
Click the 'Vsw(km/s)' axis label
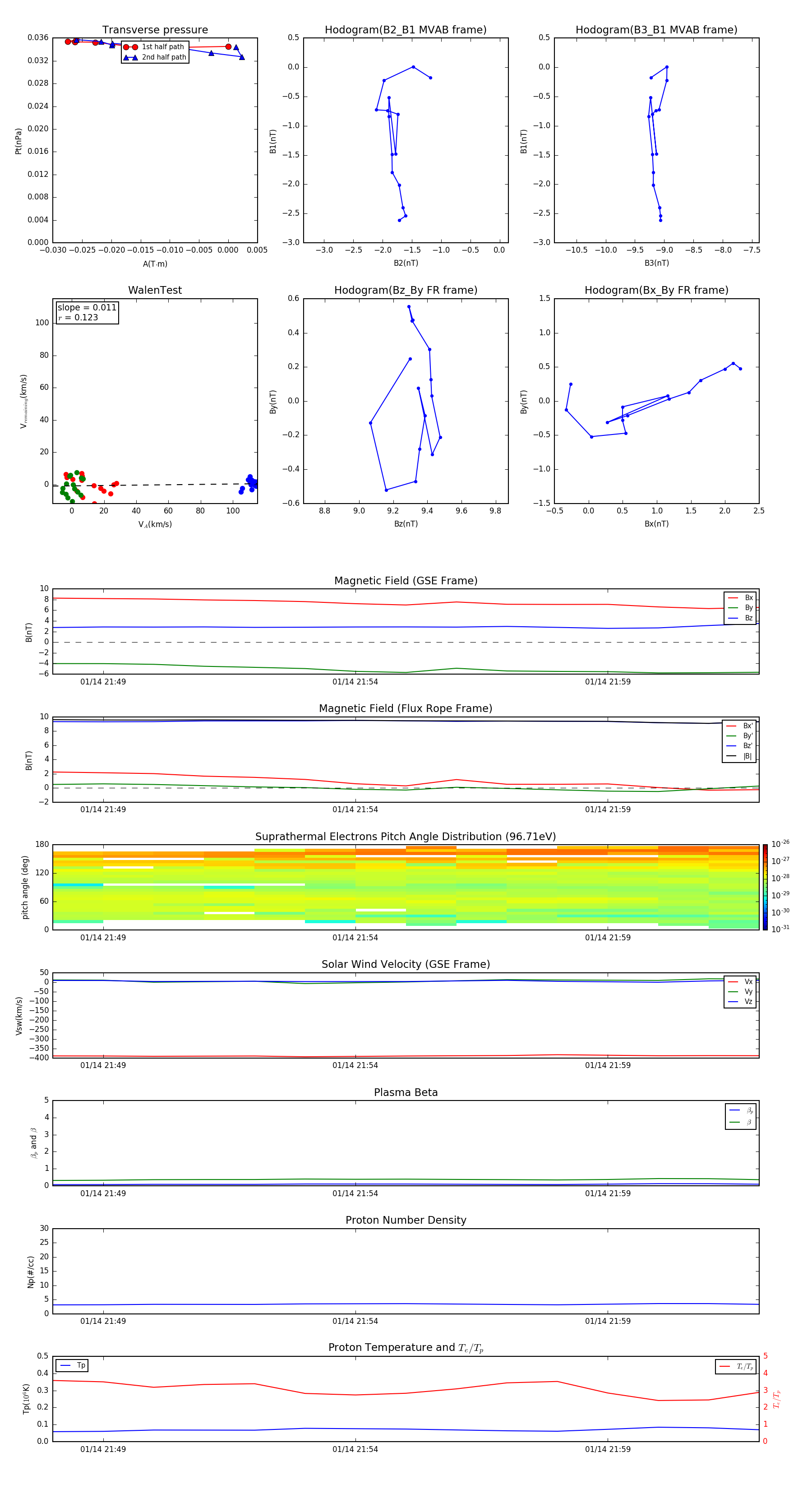[18, 1016]
